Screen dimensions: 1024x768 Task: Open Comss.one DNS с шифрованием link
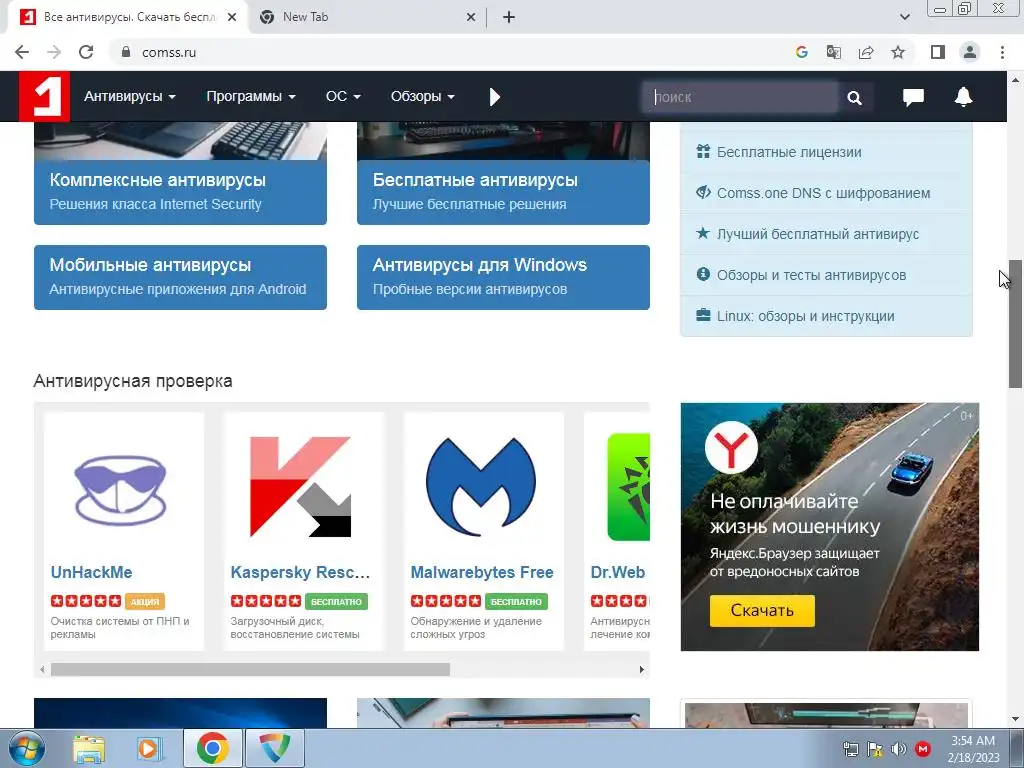point(824,193)
